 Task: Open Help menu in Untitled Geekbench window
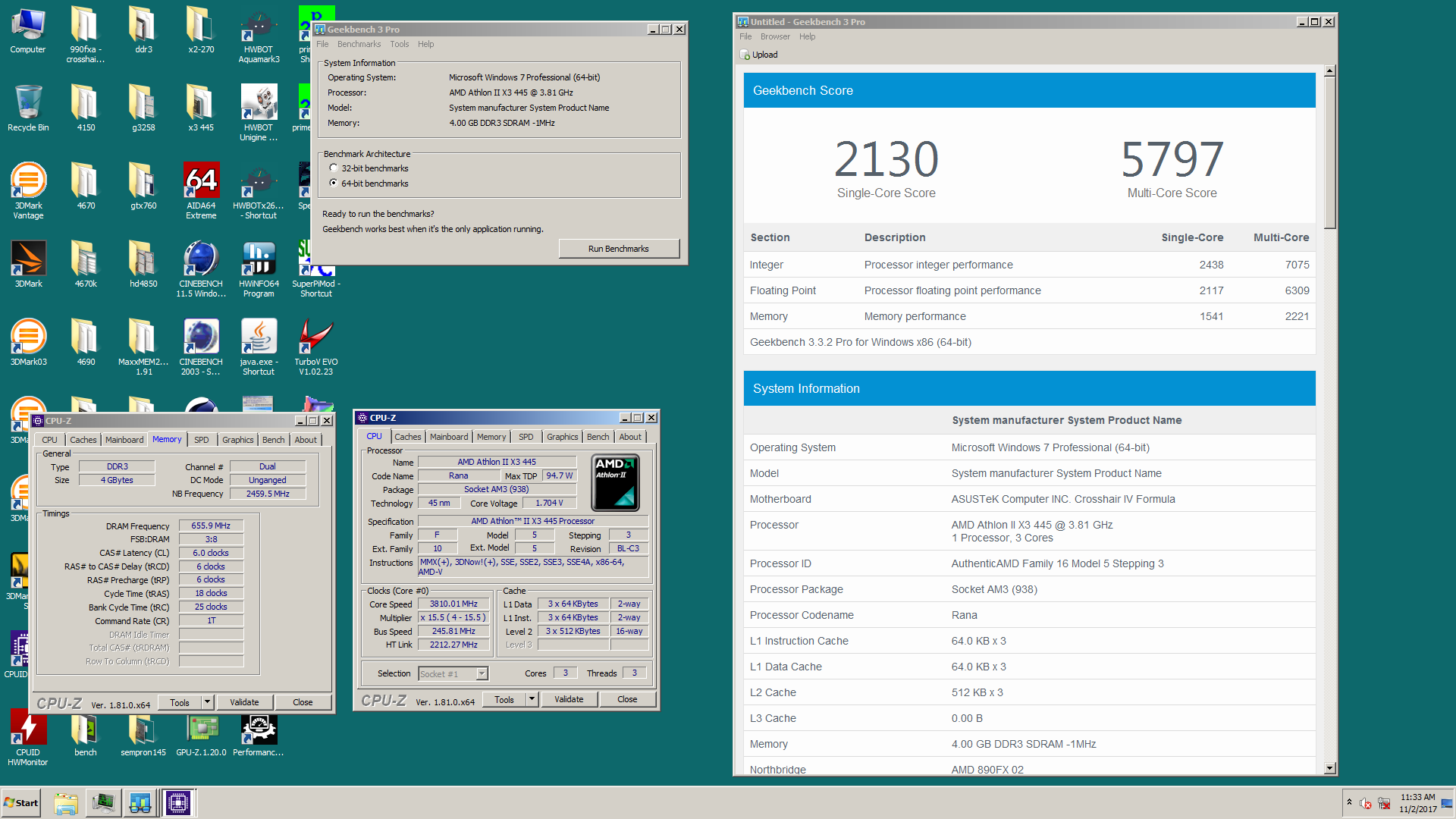[807, 36]
